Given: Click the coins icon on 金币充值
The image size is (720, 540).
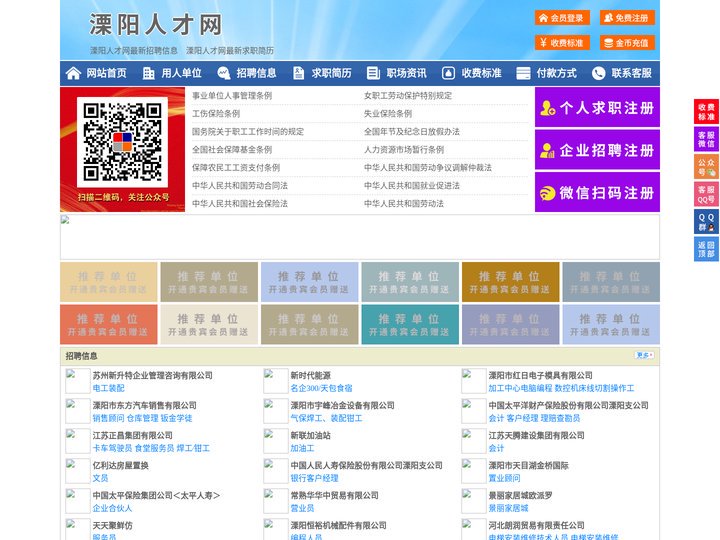Looking at the screenshot, I should click(608, 43).
